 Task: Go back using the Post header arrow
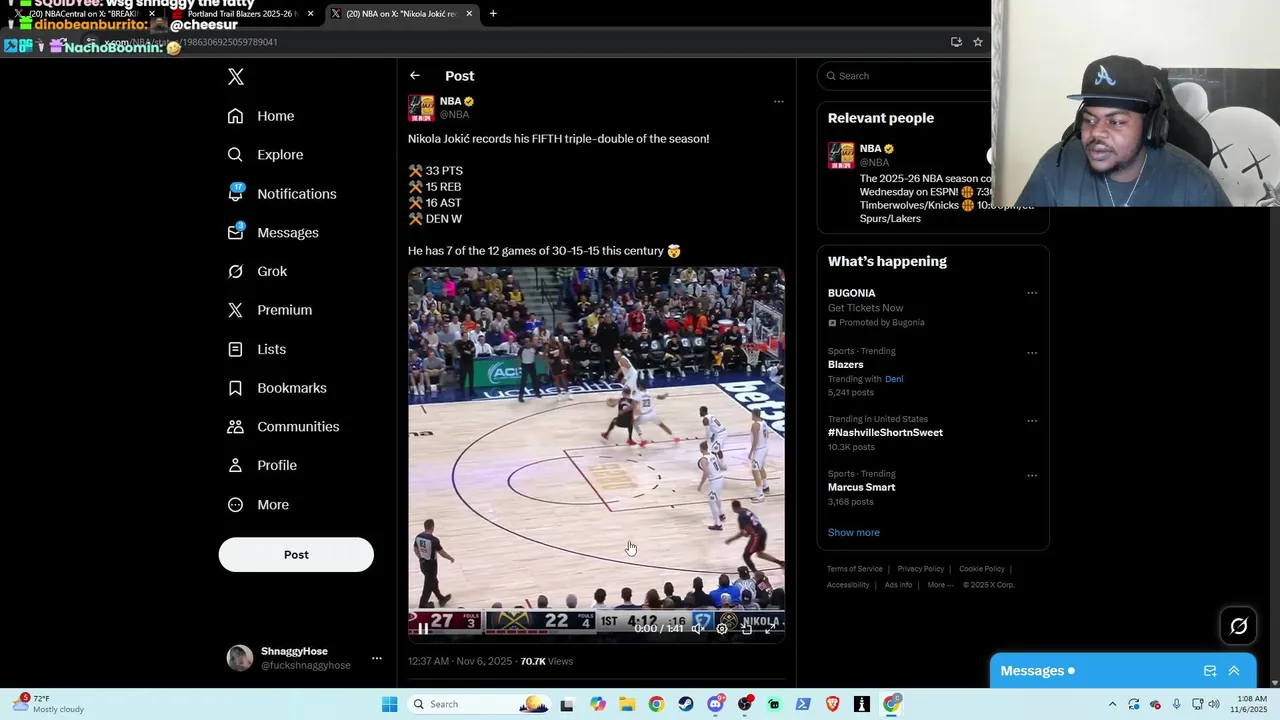click(x=415, y=76)
